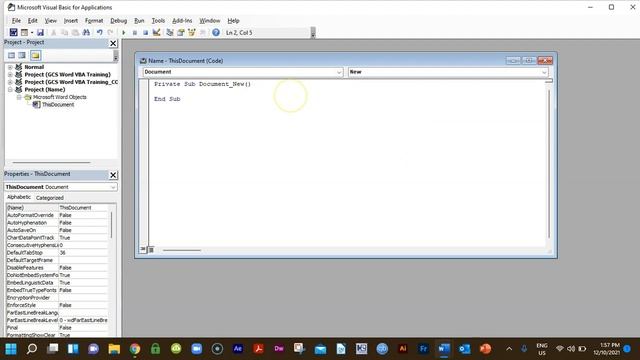Click the Break pause icon in toolbar
This screenshot has height=360, width=640.
(135, 32)
